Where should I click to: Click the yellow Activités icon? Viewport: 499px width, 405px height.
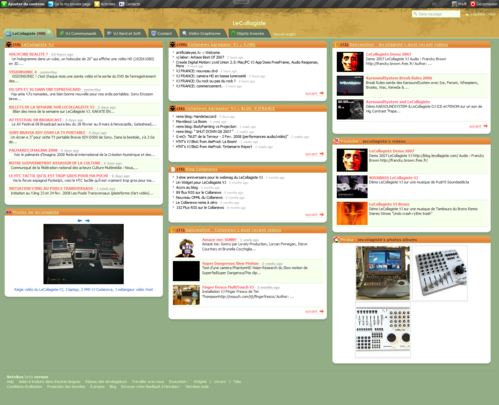pyautogui.click(x=97, y=4)
